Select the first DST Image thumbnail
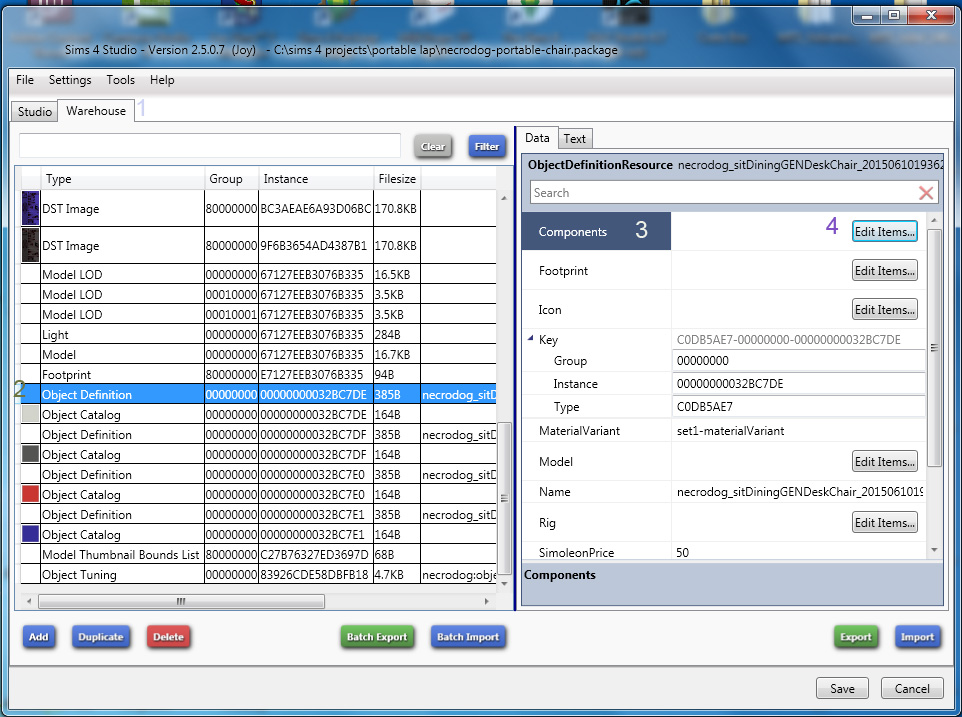 point(30,208)
